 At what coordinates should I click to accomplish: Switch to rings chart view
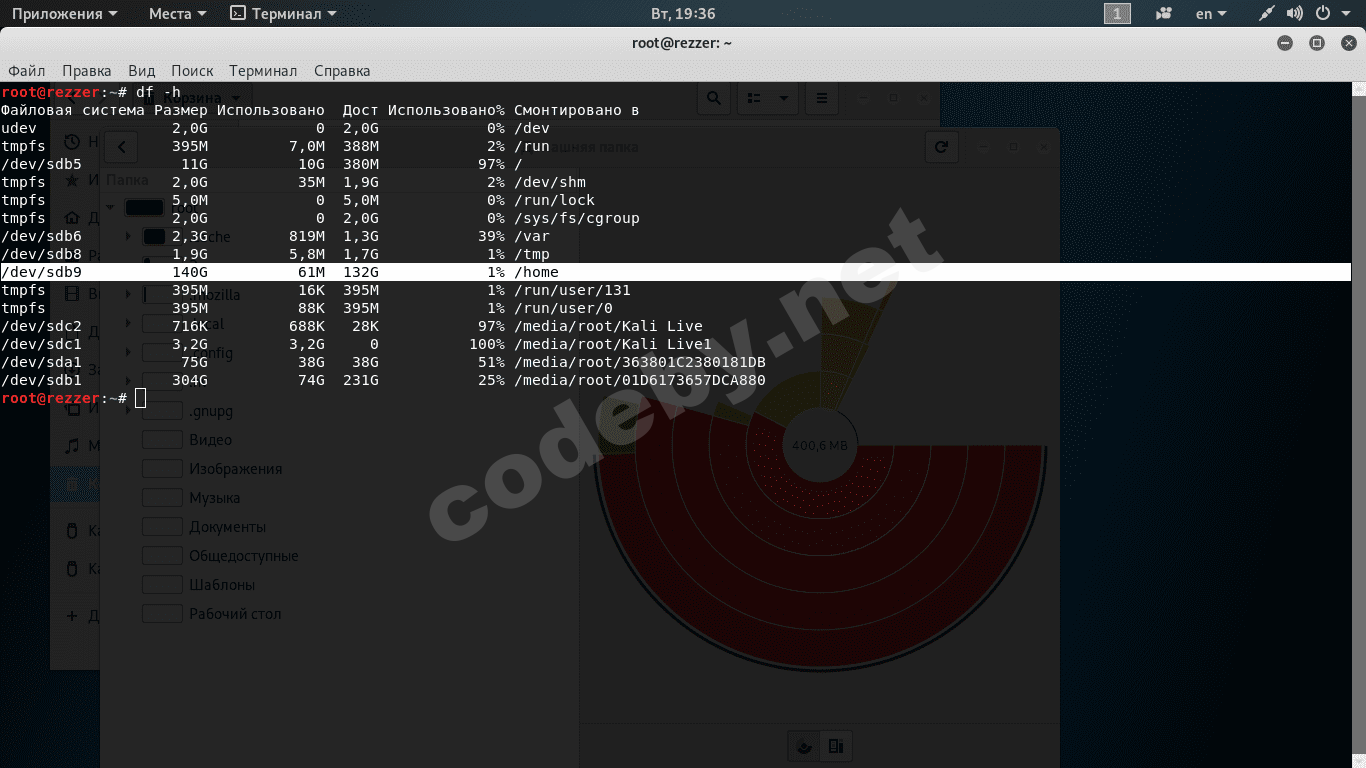click(804, 745)
